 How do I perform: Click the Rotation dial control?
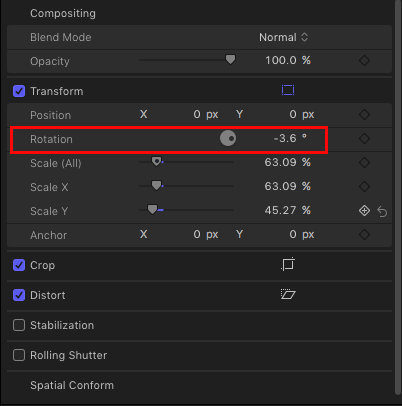pos(228,138)
